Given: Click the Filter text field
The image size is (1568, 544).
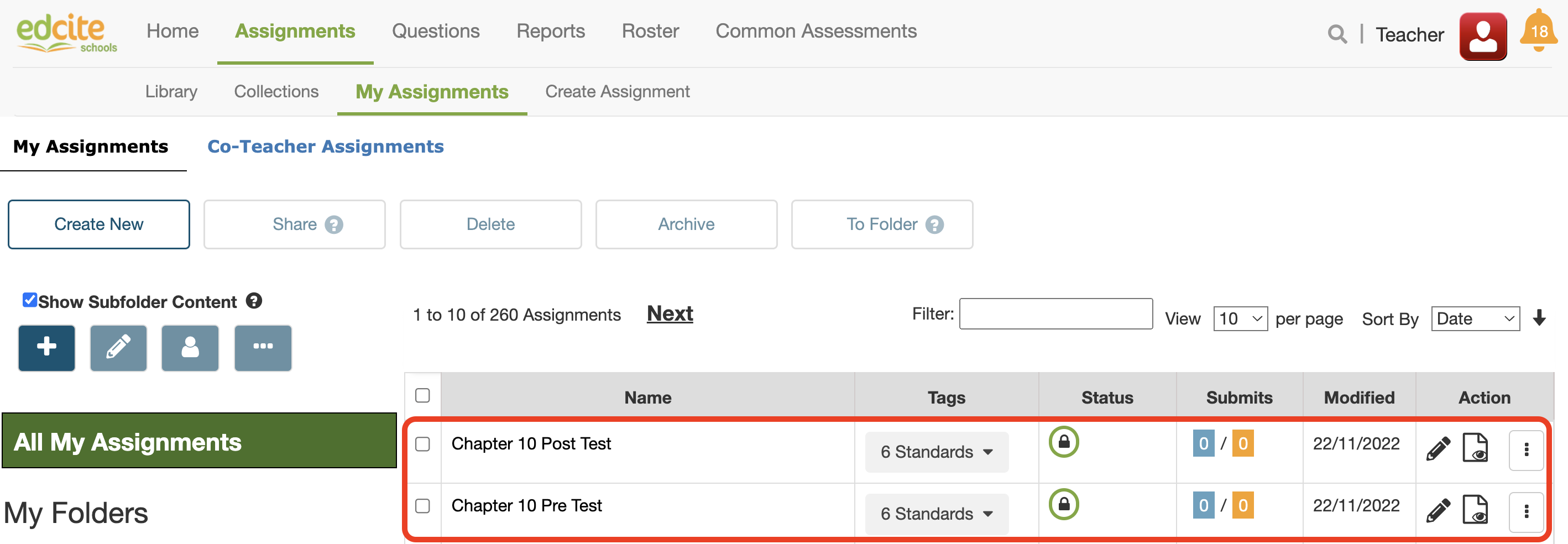Looking at the screenshot, I should click(x=1055, y=314).
